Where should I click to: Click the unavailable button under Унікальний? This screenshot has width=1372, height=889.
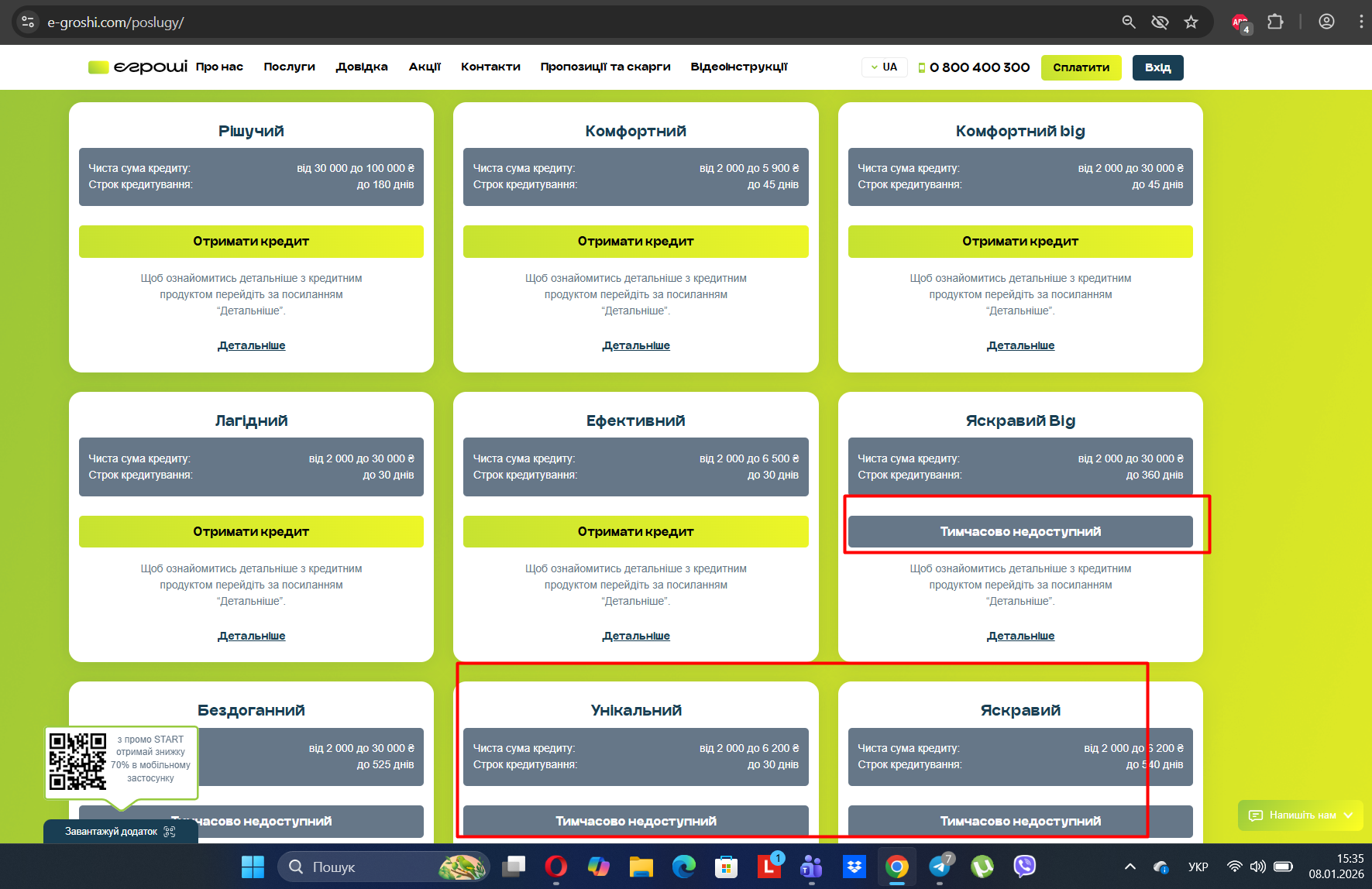coord(636,822)
